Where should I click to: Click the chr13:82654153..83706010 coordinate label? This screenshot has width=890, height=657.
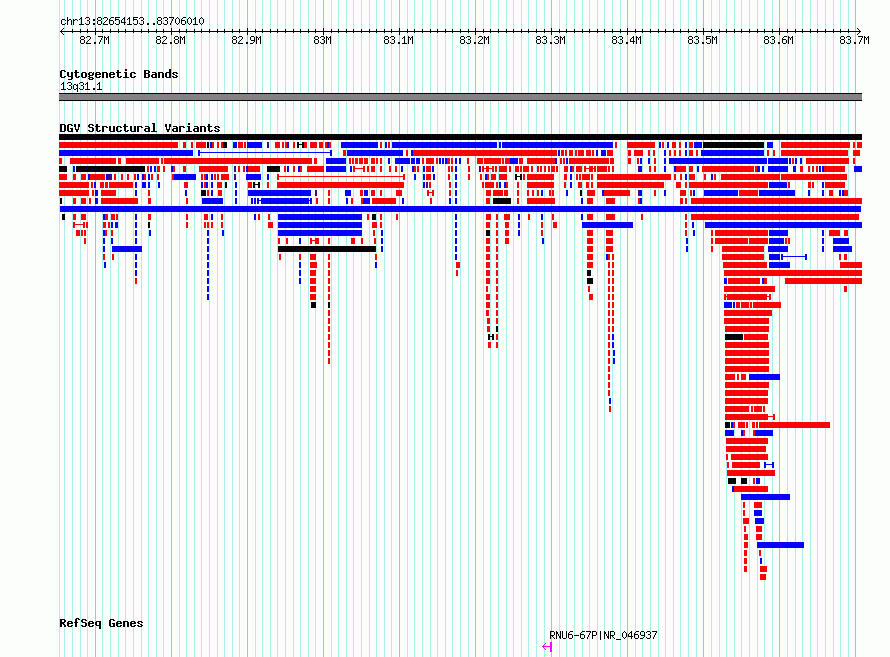click(132, 21)
